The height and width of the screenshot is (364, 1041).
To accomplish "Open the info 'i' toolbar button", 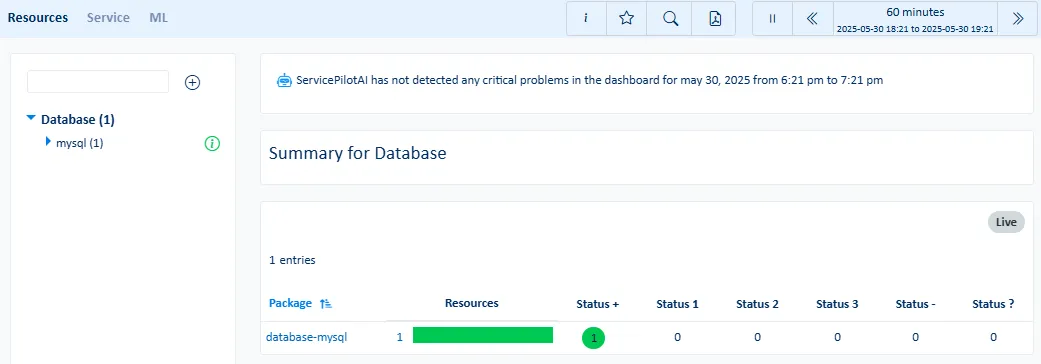I will tap(586, 19).
